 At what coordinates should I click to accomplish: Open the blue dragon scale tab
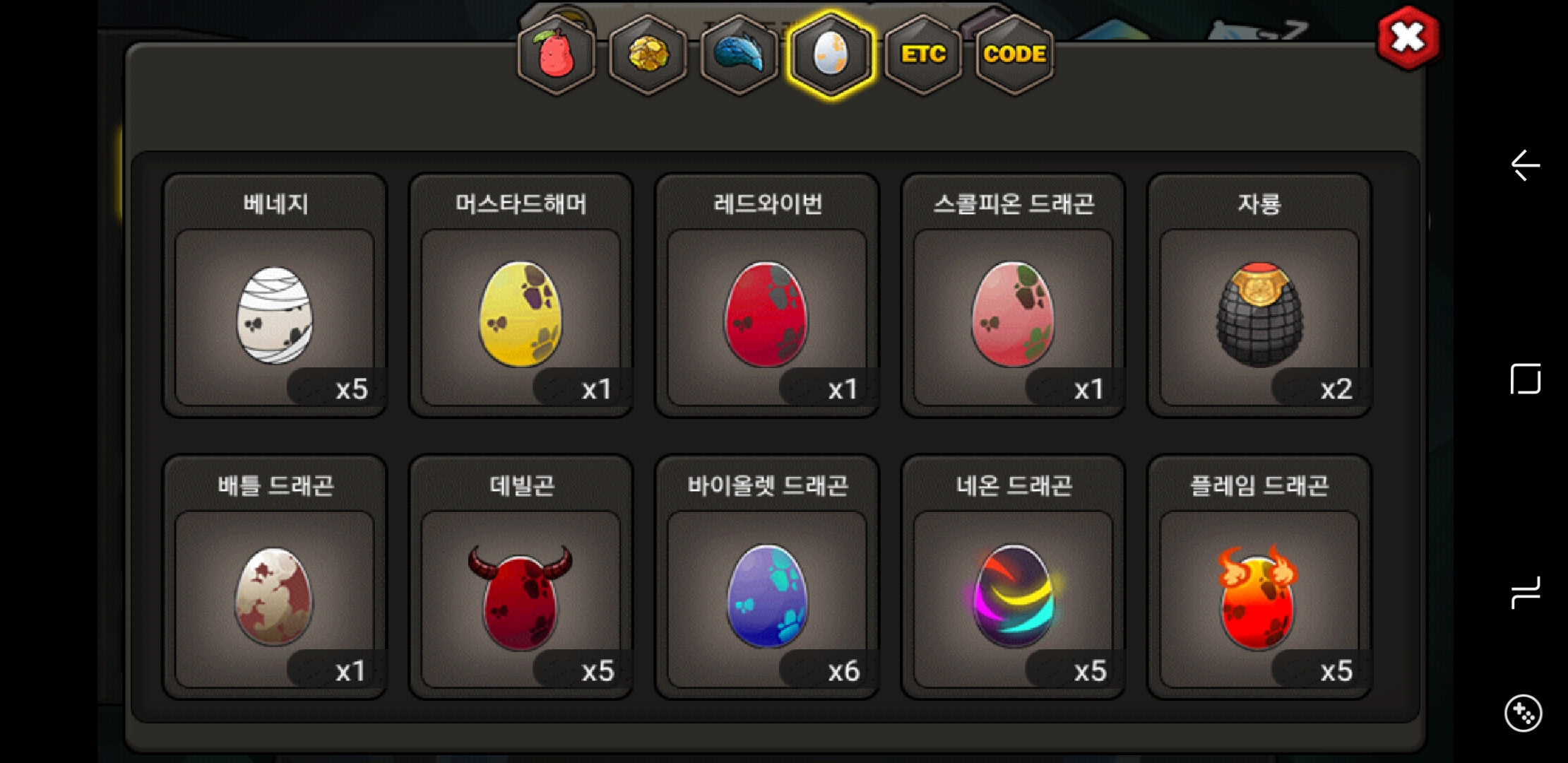[x=740, y=54]
